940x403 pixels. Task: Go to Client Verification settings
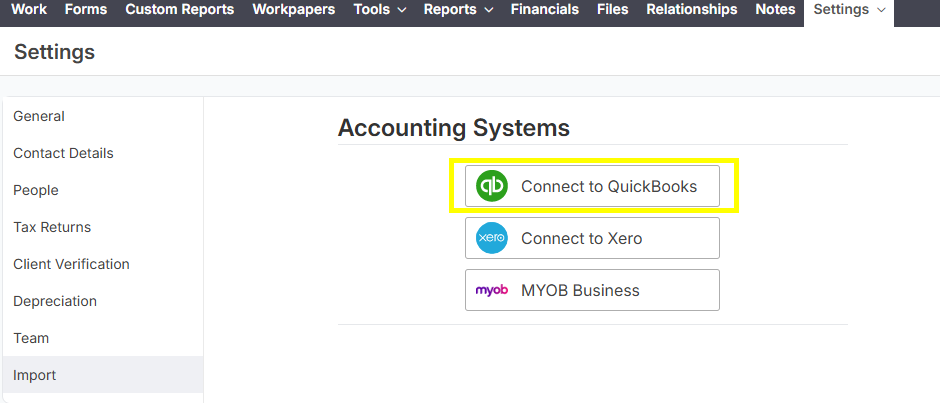(103, 264)
